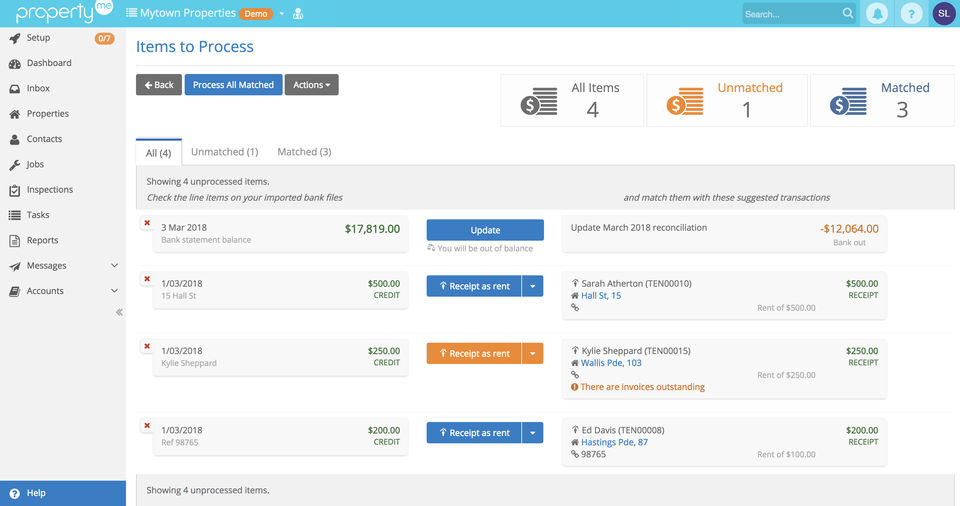Open the Actions dropdown
This screenshot has width=960, height=506.
click(x=312, y=85)
